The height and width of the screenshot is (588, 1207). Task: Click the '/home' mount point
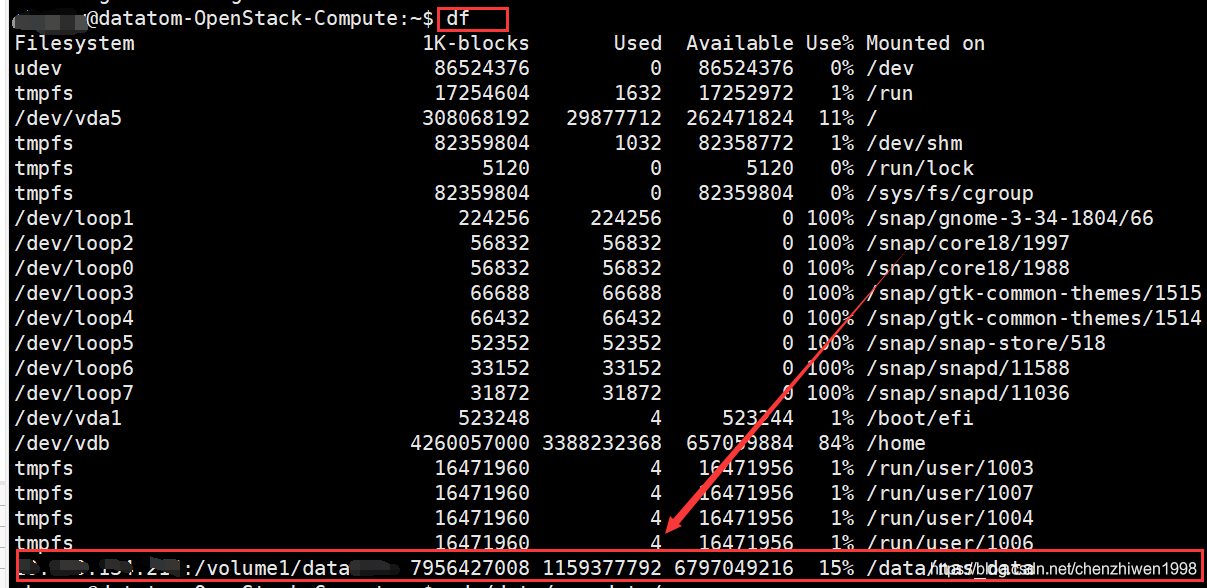(x=896, y=443)
